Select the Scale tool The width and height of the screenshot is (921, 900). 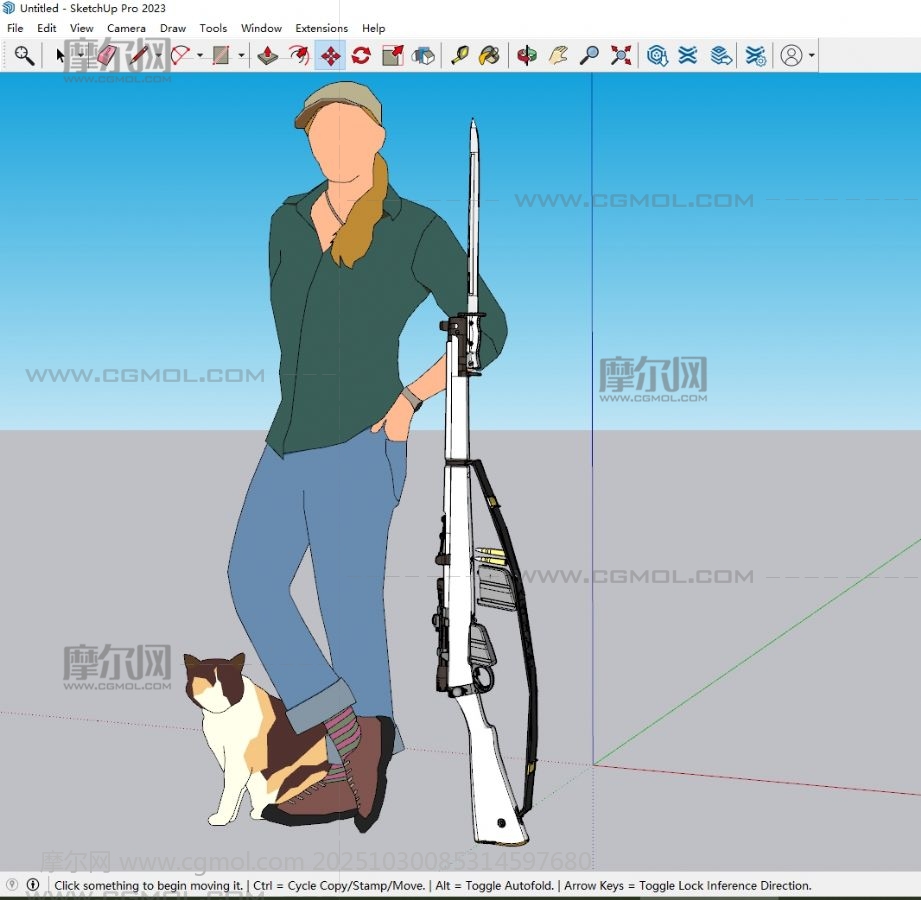[x=393, y=56]
